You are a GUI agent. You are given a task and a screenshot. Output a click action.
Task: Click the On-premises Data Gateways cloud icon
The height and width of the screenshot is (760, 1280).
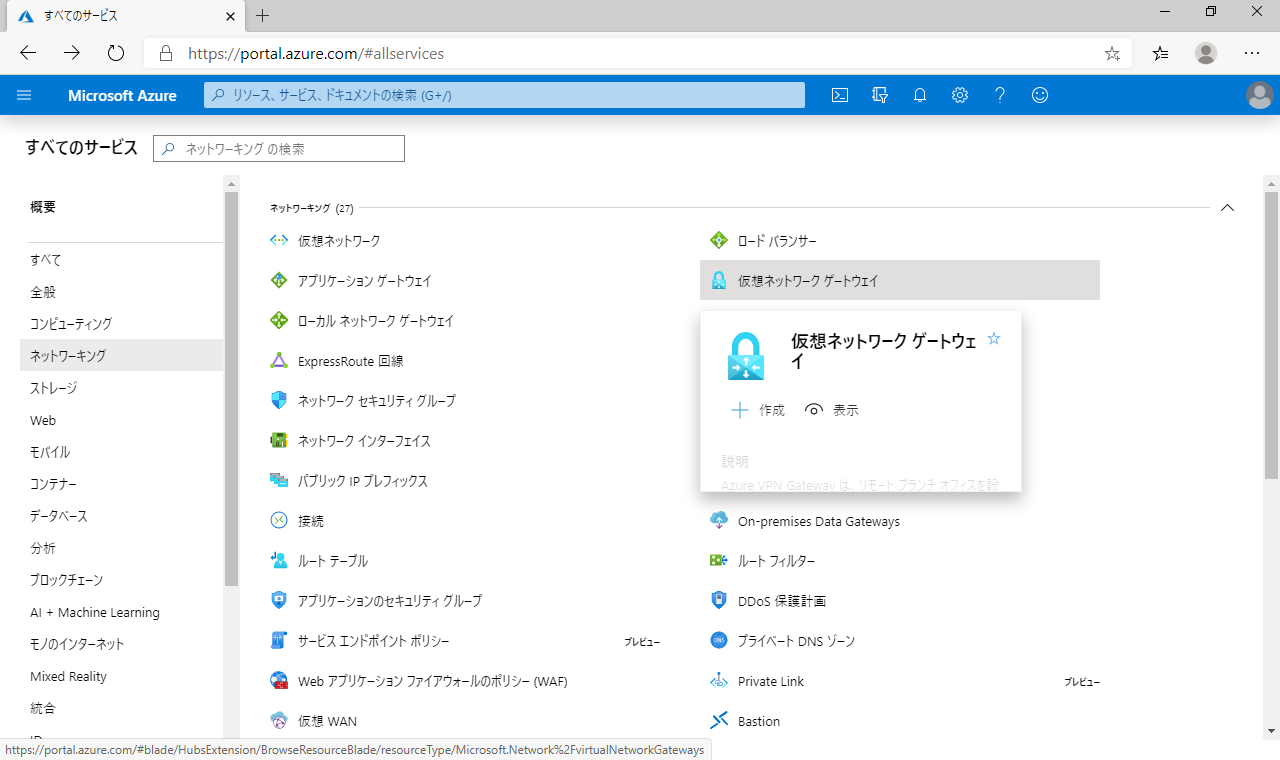(x=718, y=521)
